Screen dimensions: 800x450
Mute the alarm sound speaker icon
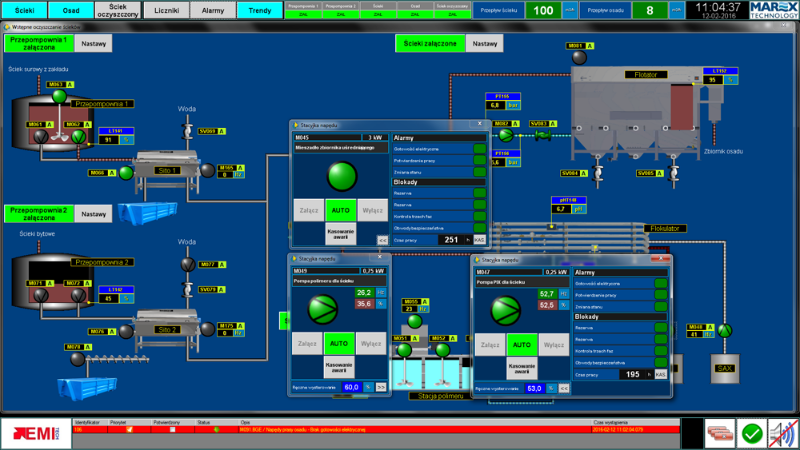[x=783, y=433]
